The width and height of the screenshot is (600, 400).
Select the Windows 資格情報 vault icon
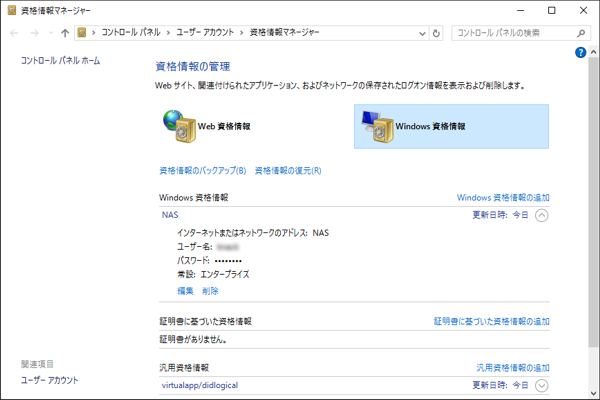pos(377,126)
